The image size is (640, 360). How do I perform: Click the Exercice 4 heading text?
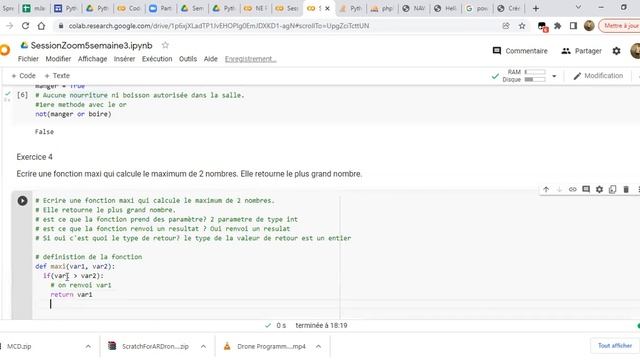35,157
